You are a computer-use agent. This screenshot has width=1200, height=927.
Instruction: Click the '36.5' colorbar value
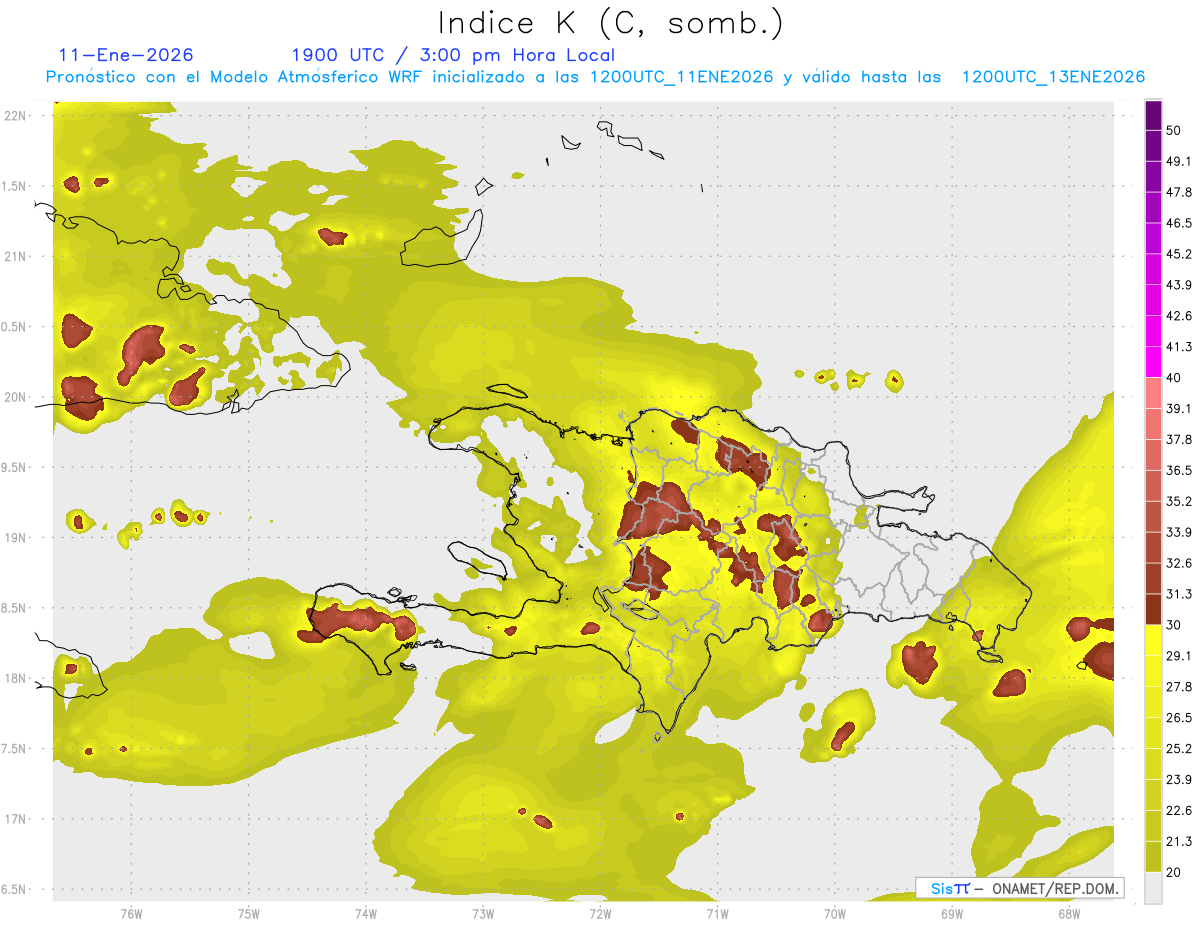pyautogui.click(x=1179, y=471)
